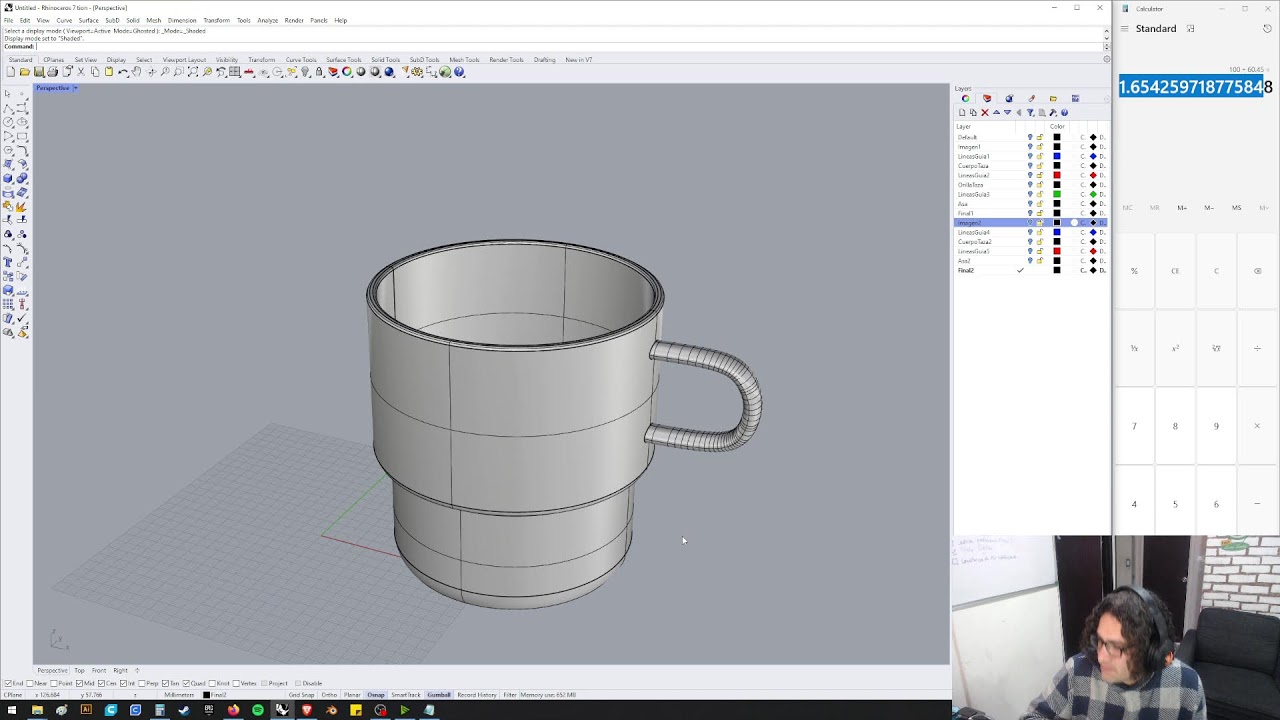Click the Cut scissors icon
The image size is (1280, 720).
[81, 72]
